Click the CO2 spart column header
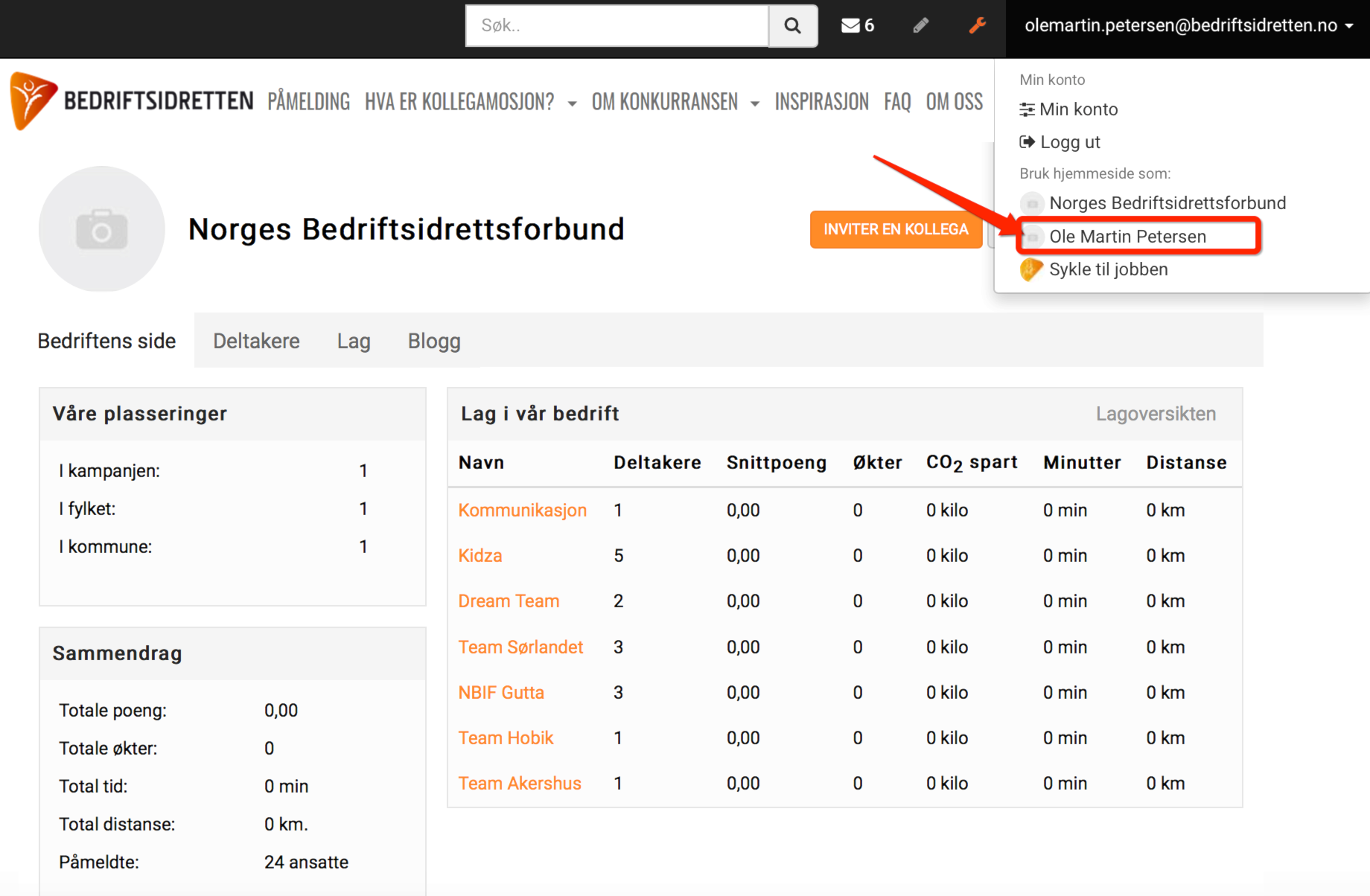 pos(972,463)
